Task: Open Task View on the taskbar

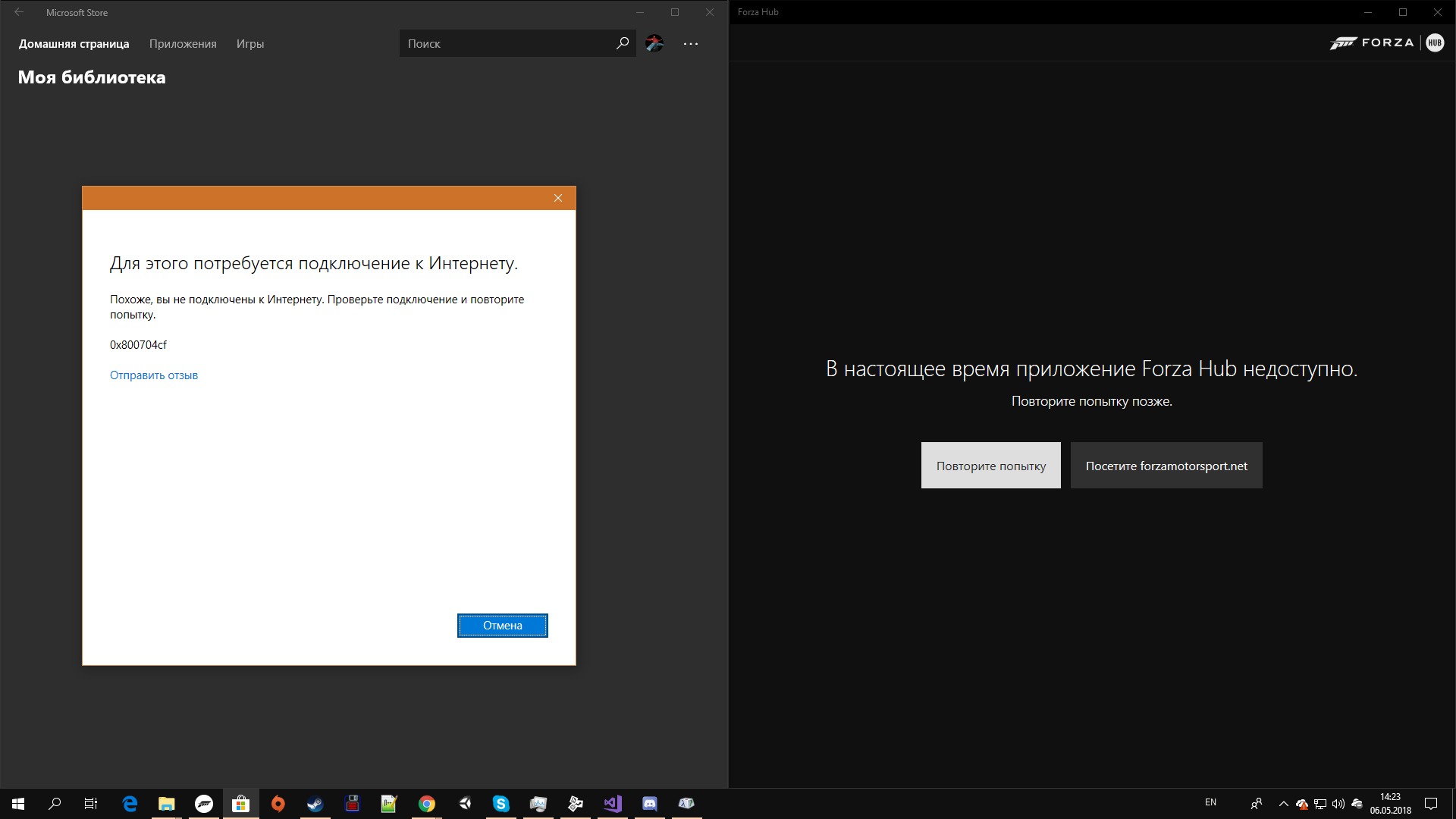Action: (x=91, y=804)
